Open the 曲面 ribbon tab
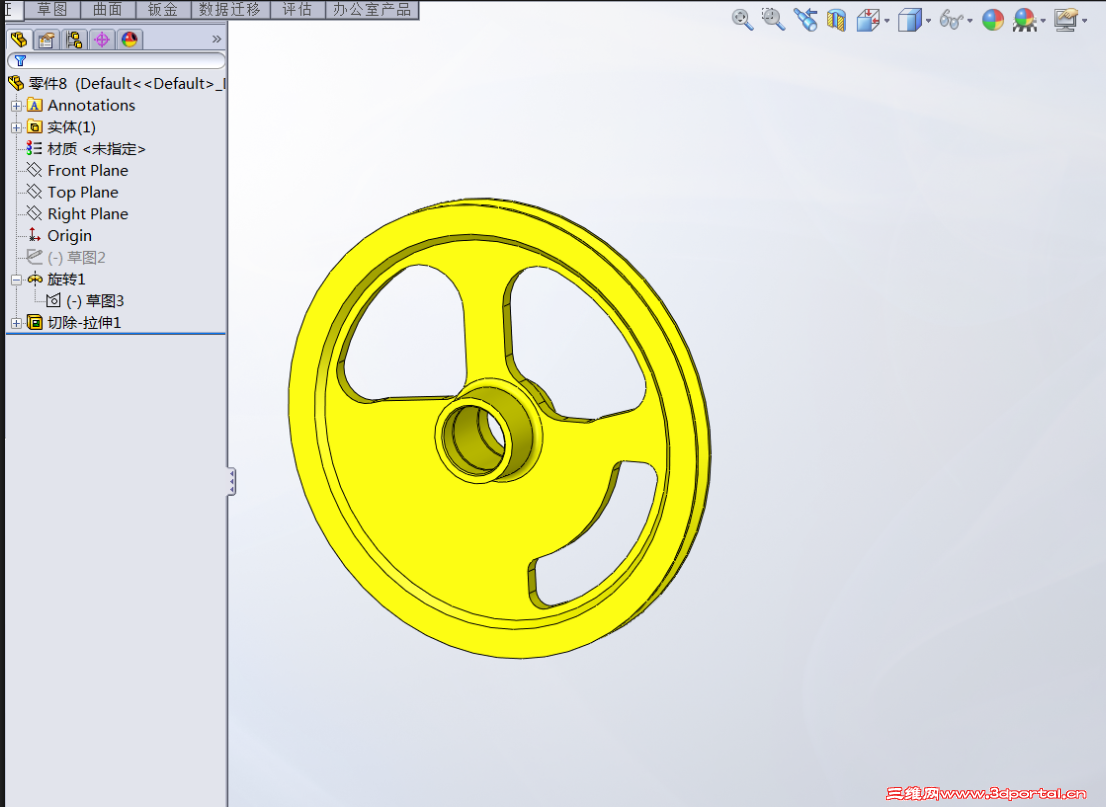This screenshot has width=1106, height=807. pyautogui.click(x=107, y=9)
